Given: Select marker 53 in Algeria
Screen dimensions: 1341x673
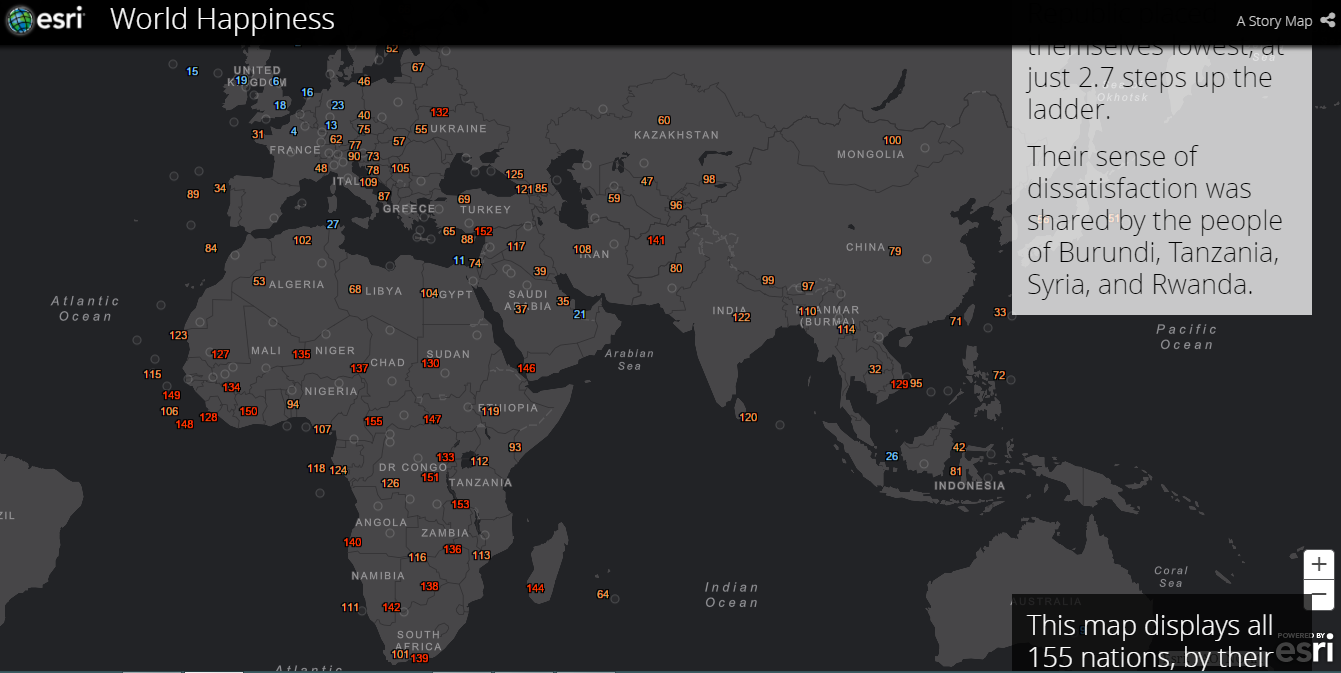Looking at the screenshot, I should (259, 282).
